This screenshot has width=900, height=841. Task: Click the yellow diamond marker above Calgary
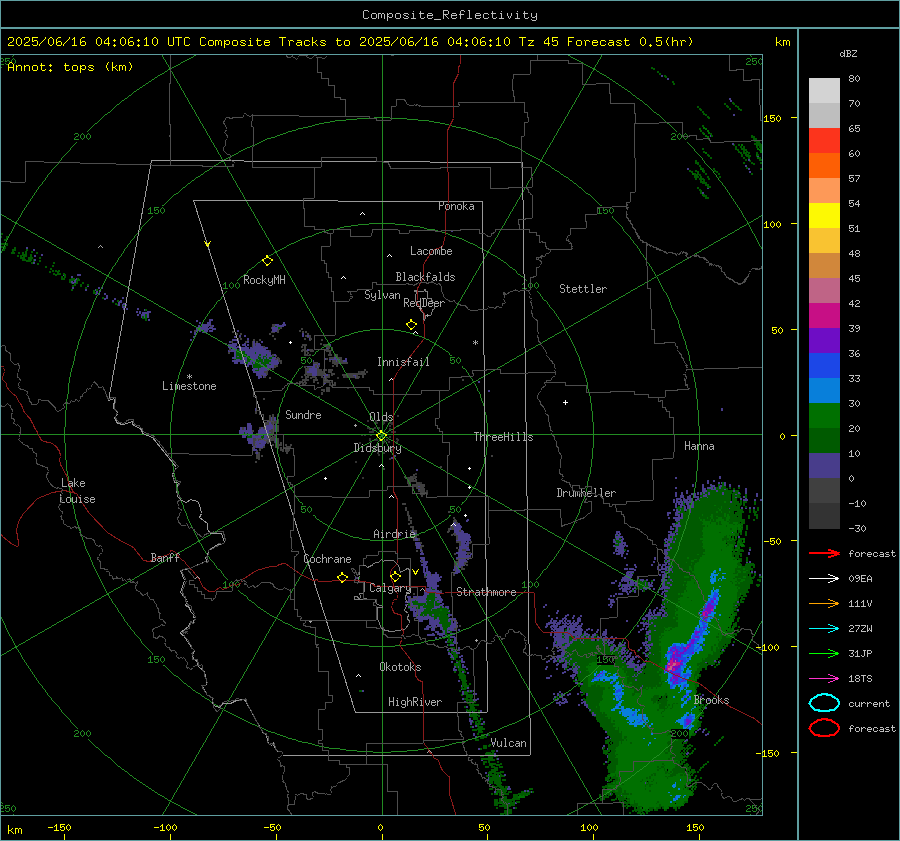pos(395,576)
